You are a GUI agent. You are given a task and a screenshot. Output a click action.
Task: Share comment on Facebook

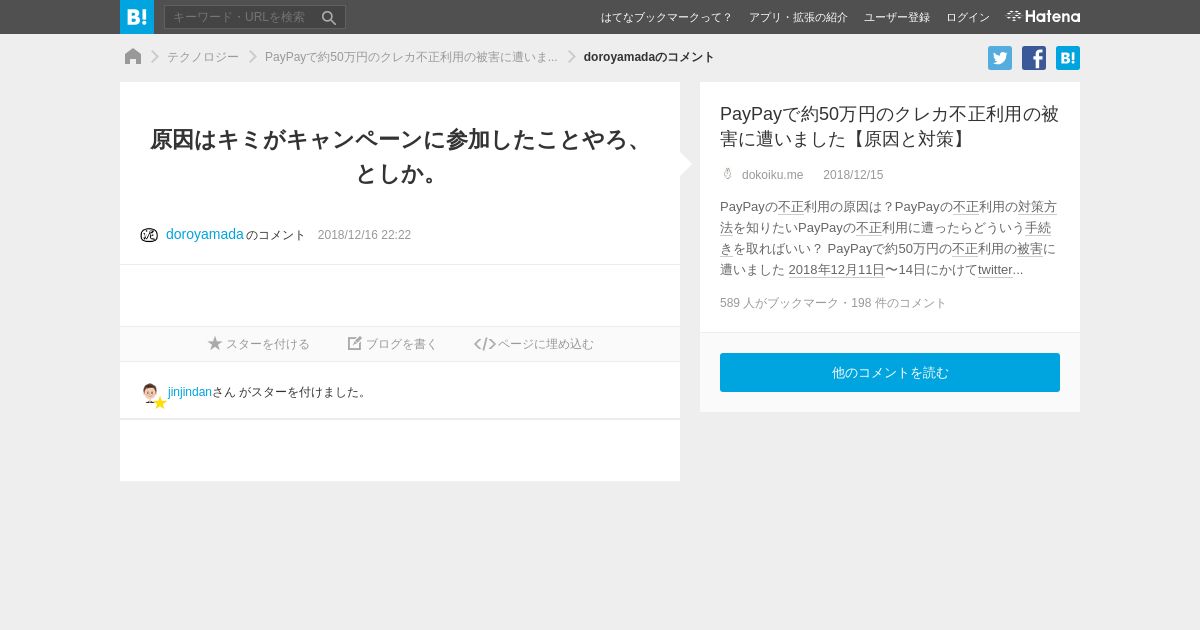coord(1034,58)
